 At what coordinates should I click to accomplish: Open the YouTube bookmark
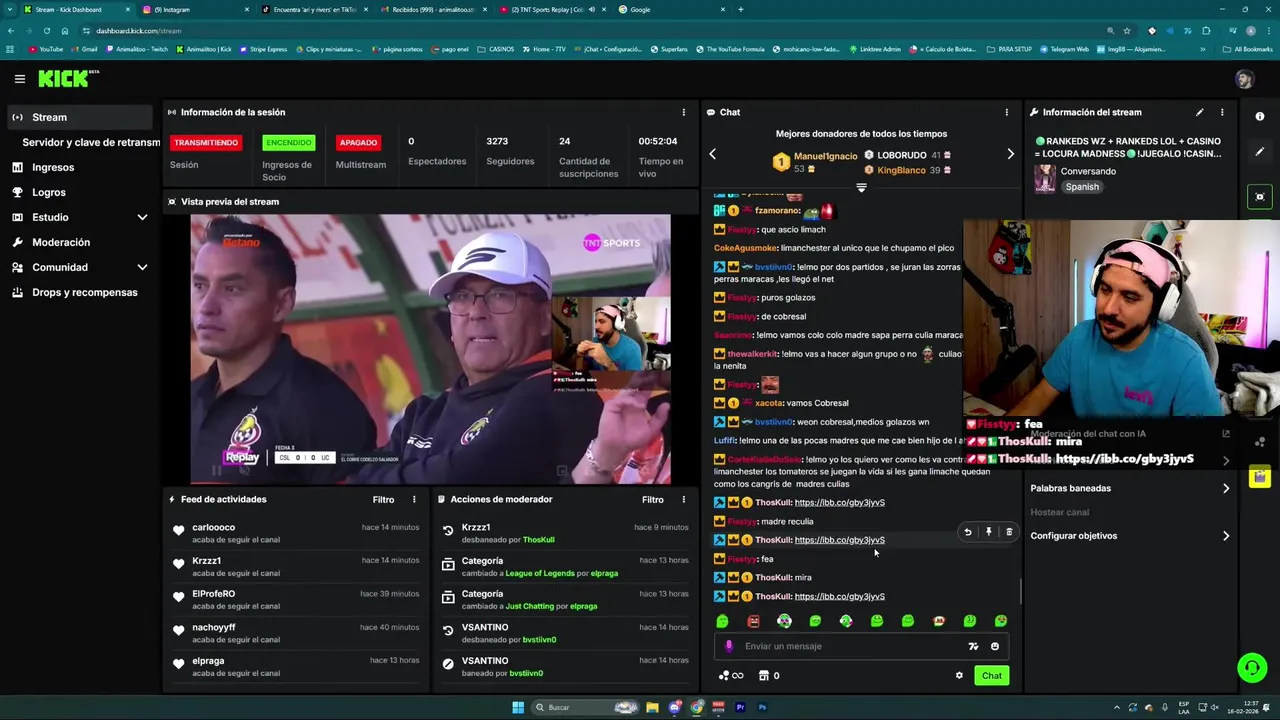(46, 49)
